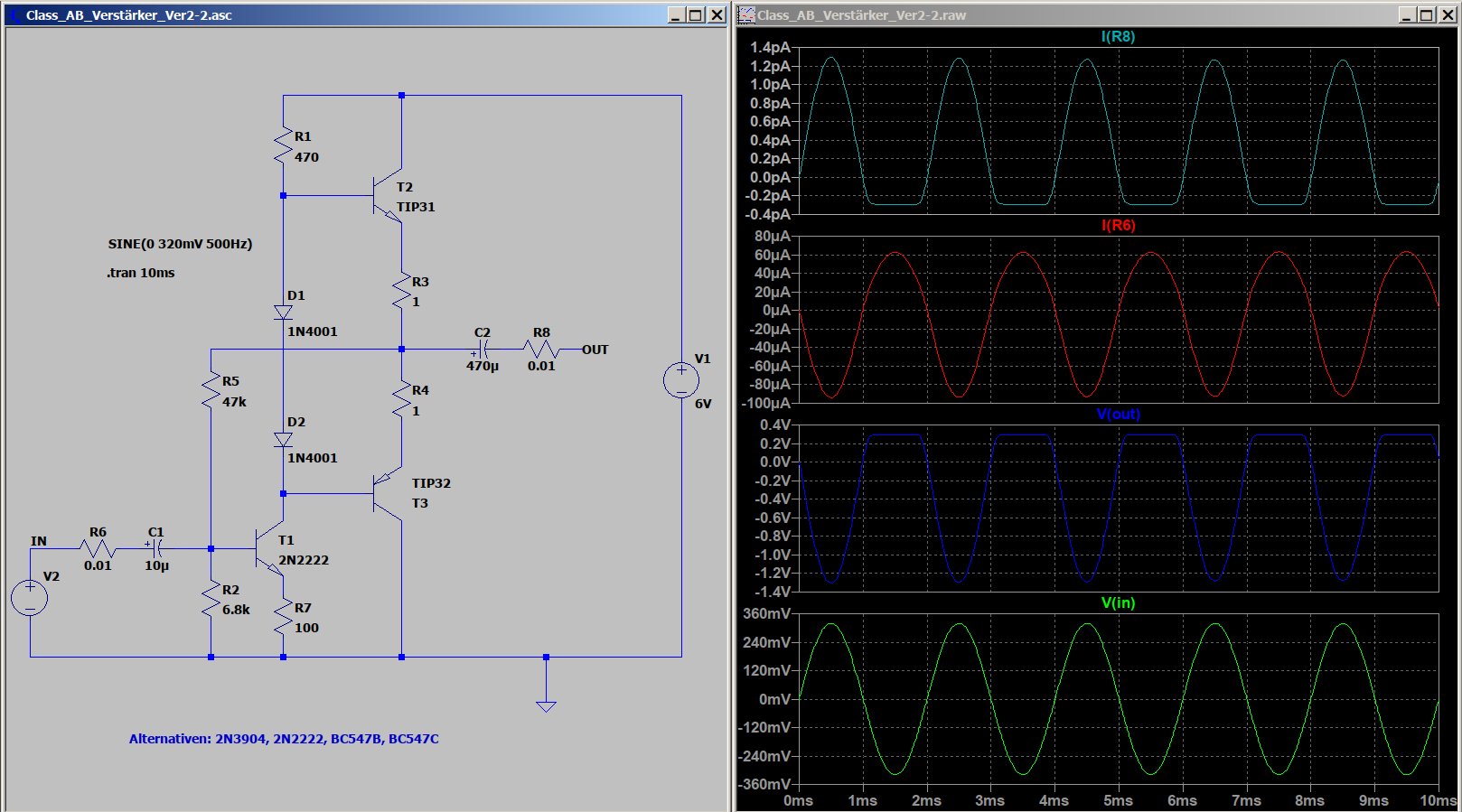The image size is (1462, 812).
Task: Click the 10µ value of C1
Action: click(x=156, y=565)
